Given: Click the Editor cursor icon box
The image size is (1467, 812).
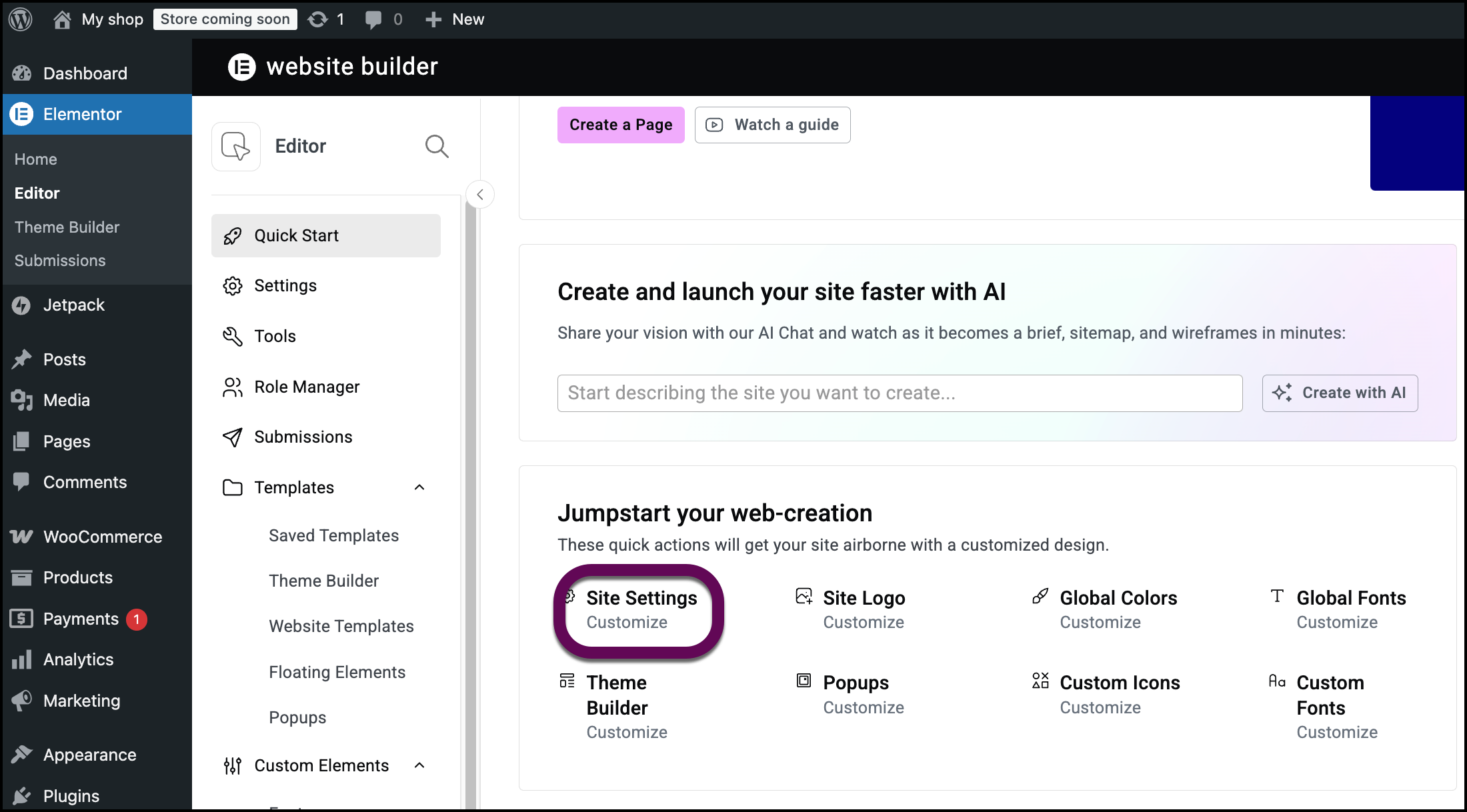Looking at the screenshot, I should tap(236, 146).
